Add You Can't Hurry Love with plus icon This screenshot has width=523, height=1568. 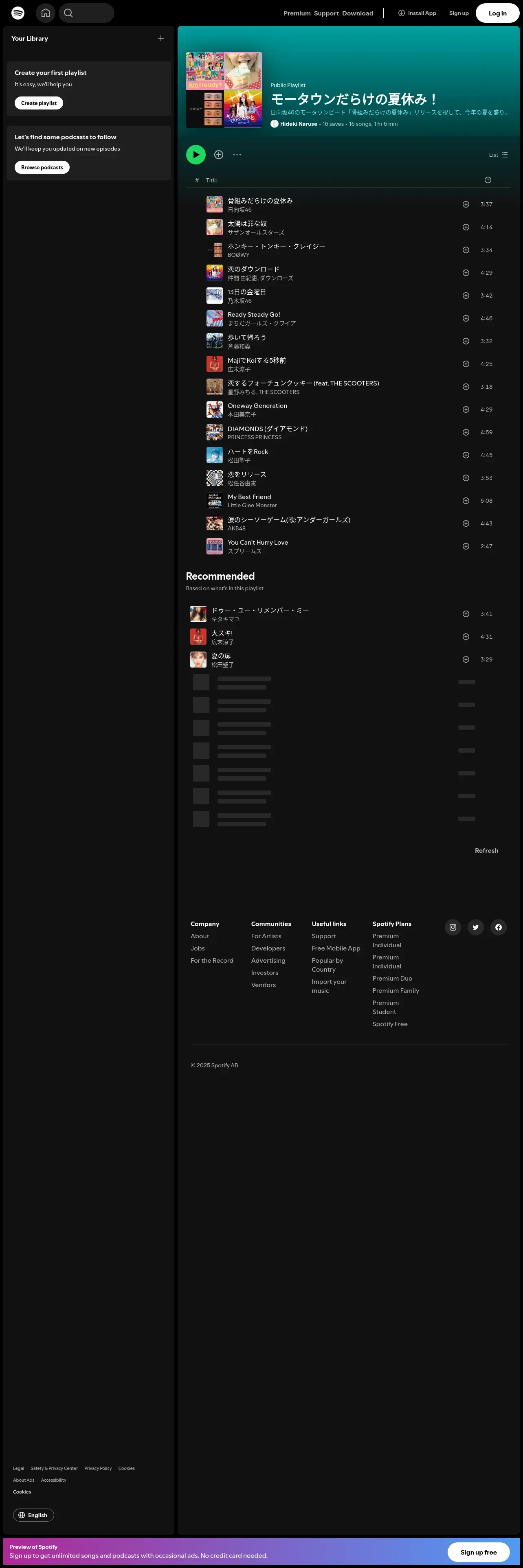[466, 547]
